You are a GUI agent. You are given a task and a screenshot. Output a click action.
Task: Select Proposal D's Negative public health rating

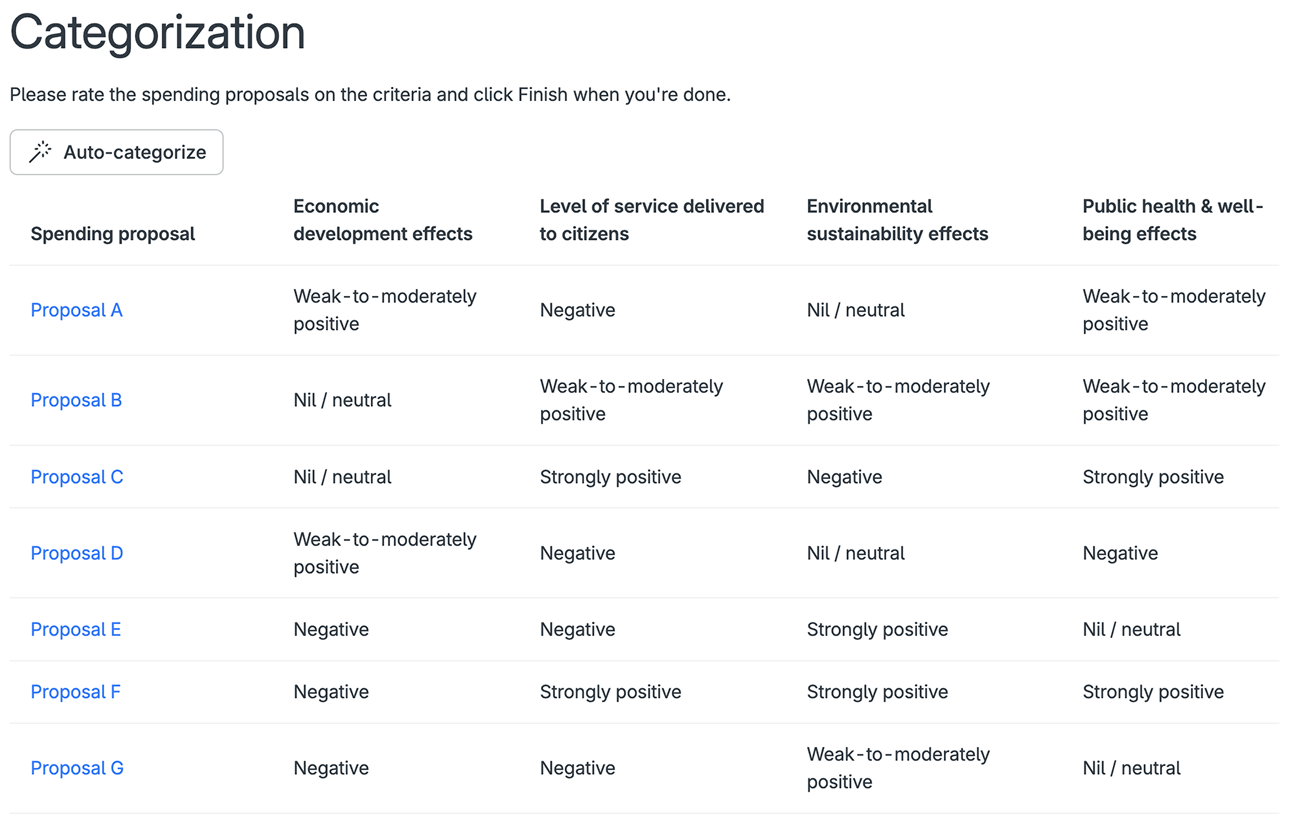[x=1120, y=553]
